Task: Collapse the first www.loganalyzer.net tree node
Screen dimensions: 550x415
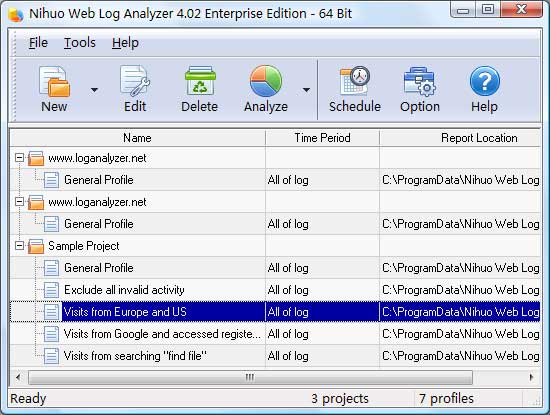Action: click(20, 158)
